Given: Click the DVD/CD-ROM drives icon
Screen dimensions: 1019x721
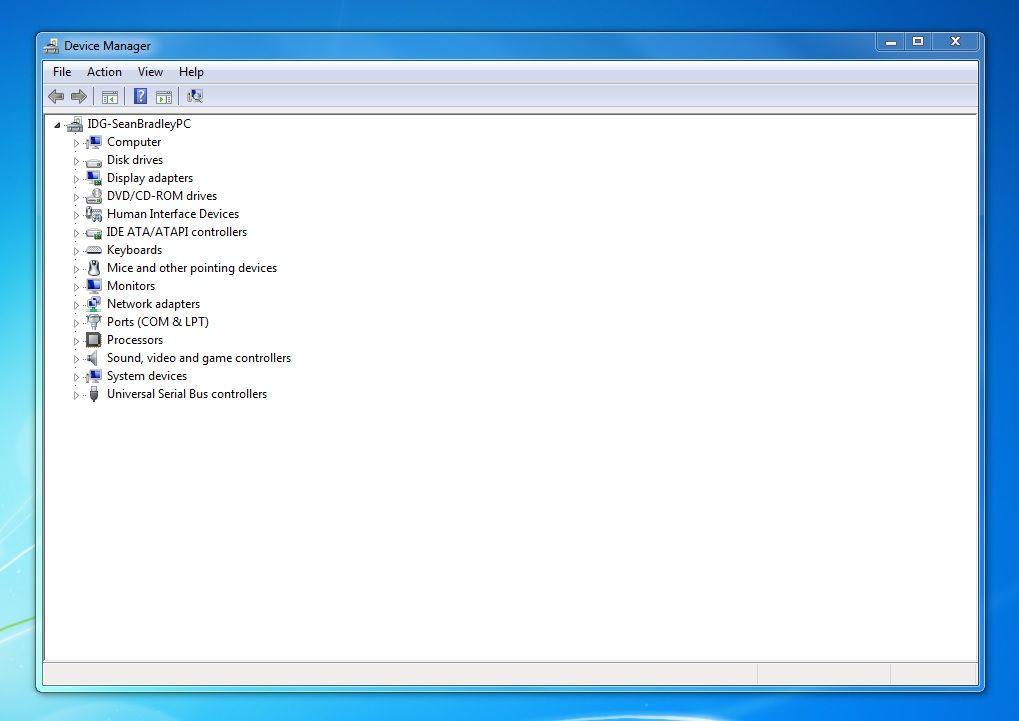Looking at the screenshot, I should pos(94,196).
